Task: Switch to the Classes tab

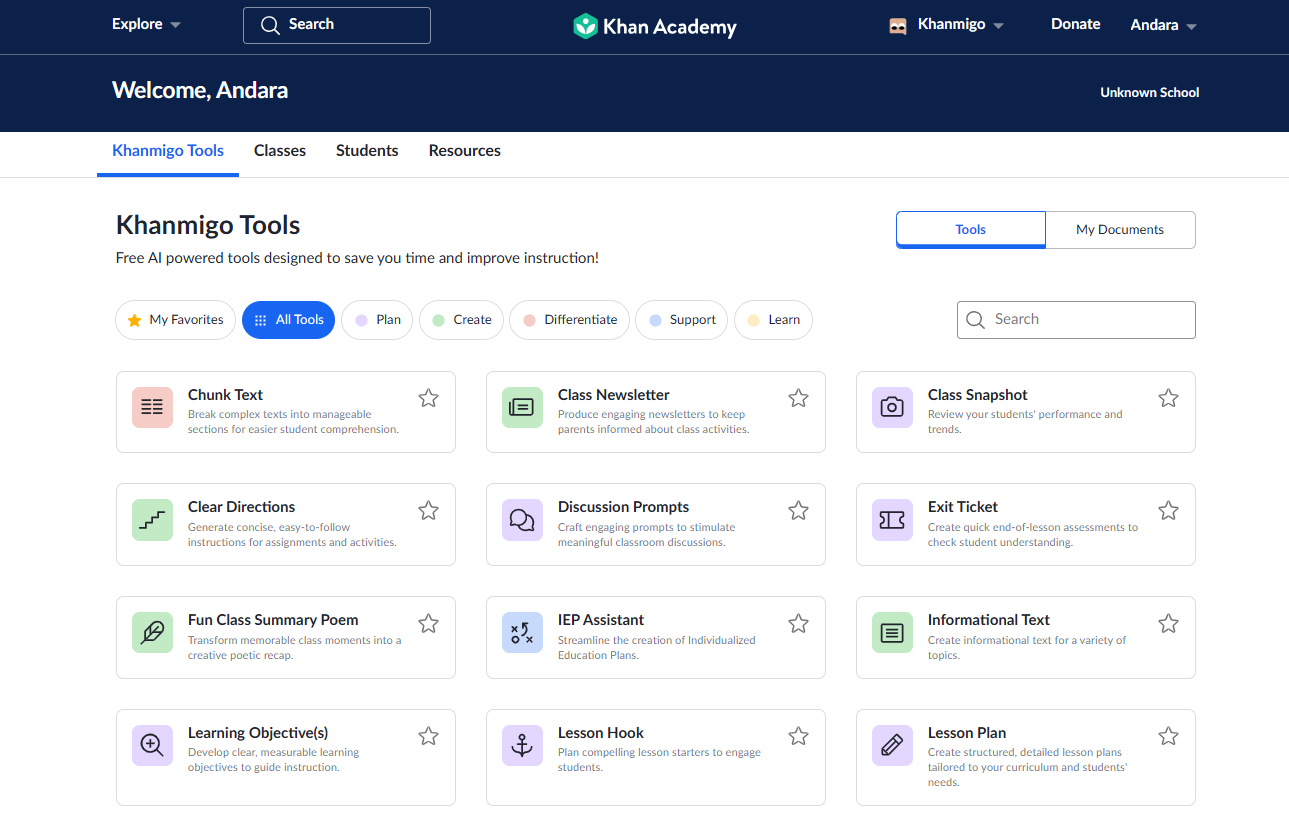Action: point(280,151)
